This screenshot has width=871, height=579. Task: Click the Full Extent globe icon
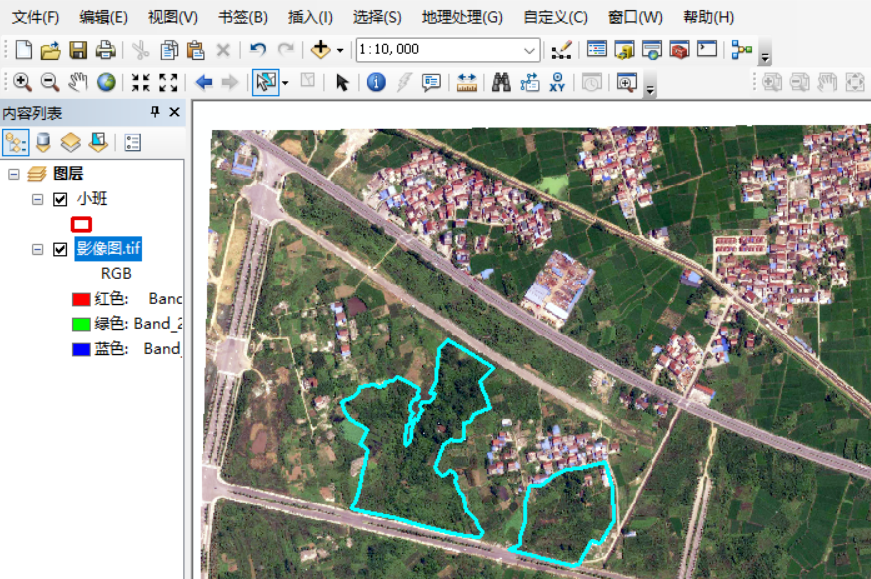tap(105, 82)
